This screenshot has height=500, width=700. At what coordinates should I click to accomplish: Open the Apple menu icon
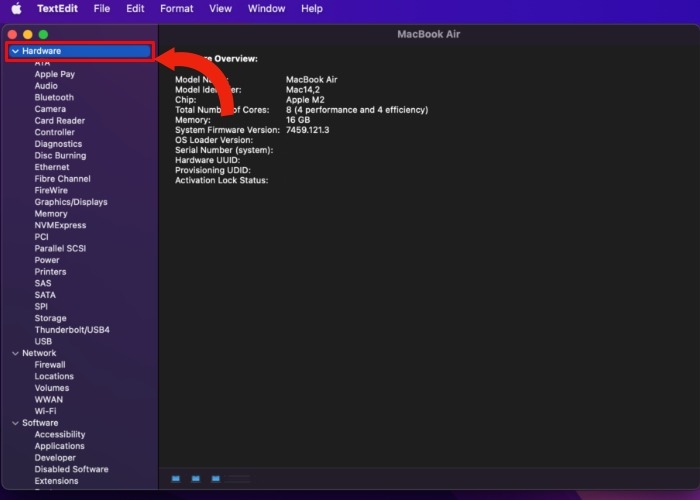17,8
